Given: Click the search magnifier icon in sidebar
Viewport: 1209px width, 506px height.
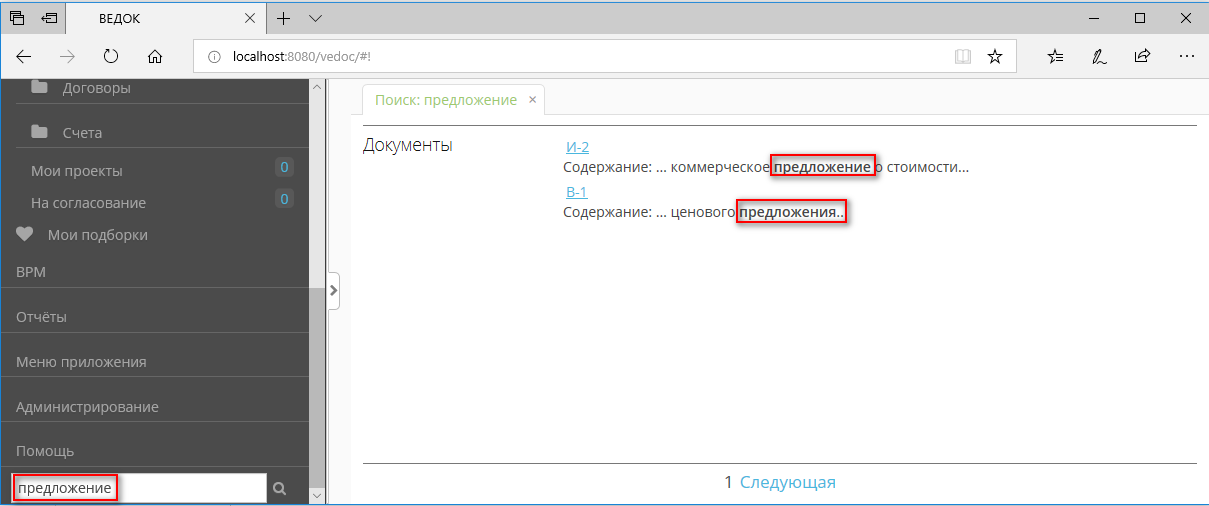Looking at the screenshot, I should pos(280,488).
